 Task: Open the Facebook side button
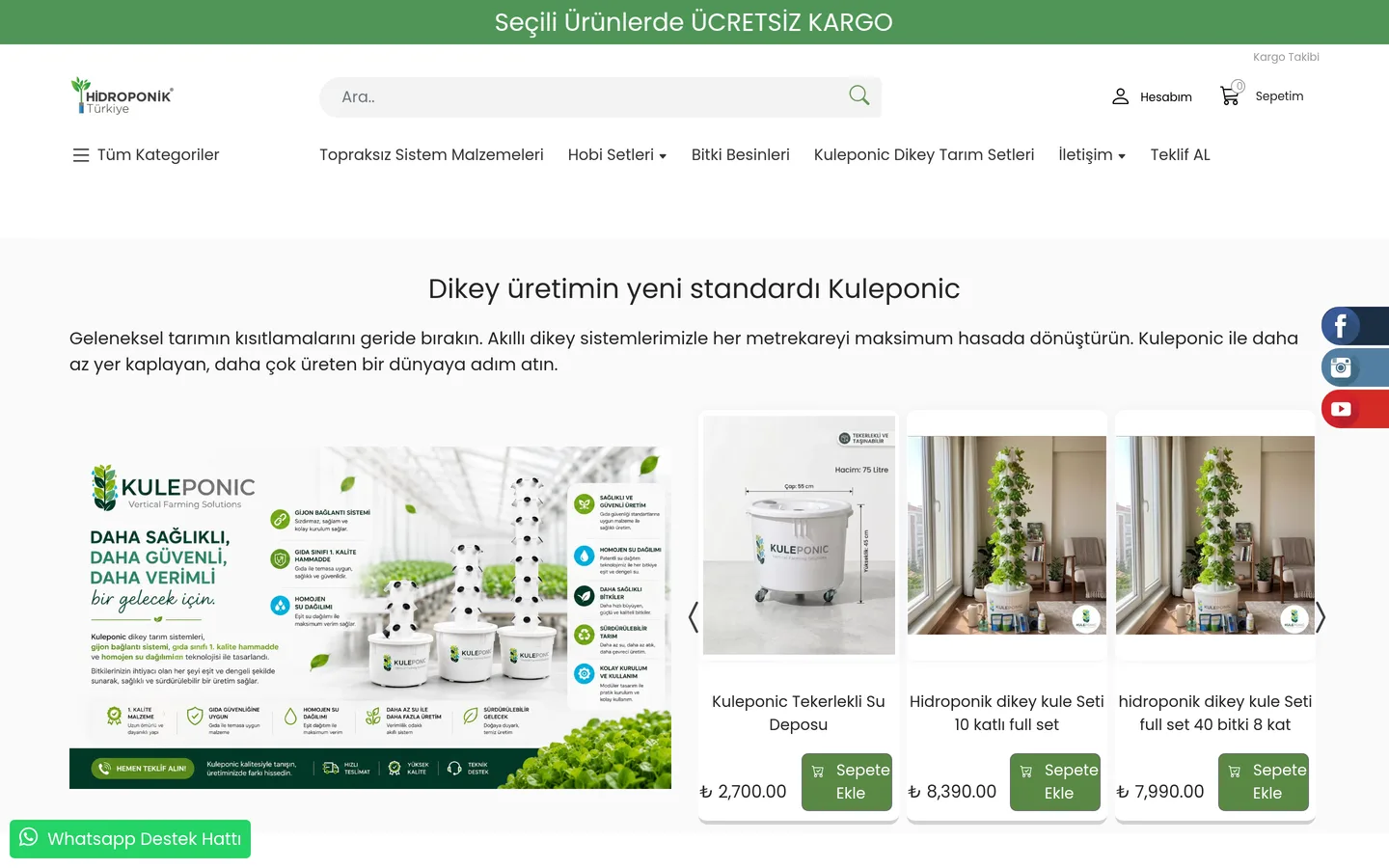[x=1354, y=326]
